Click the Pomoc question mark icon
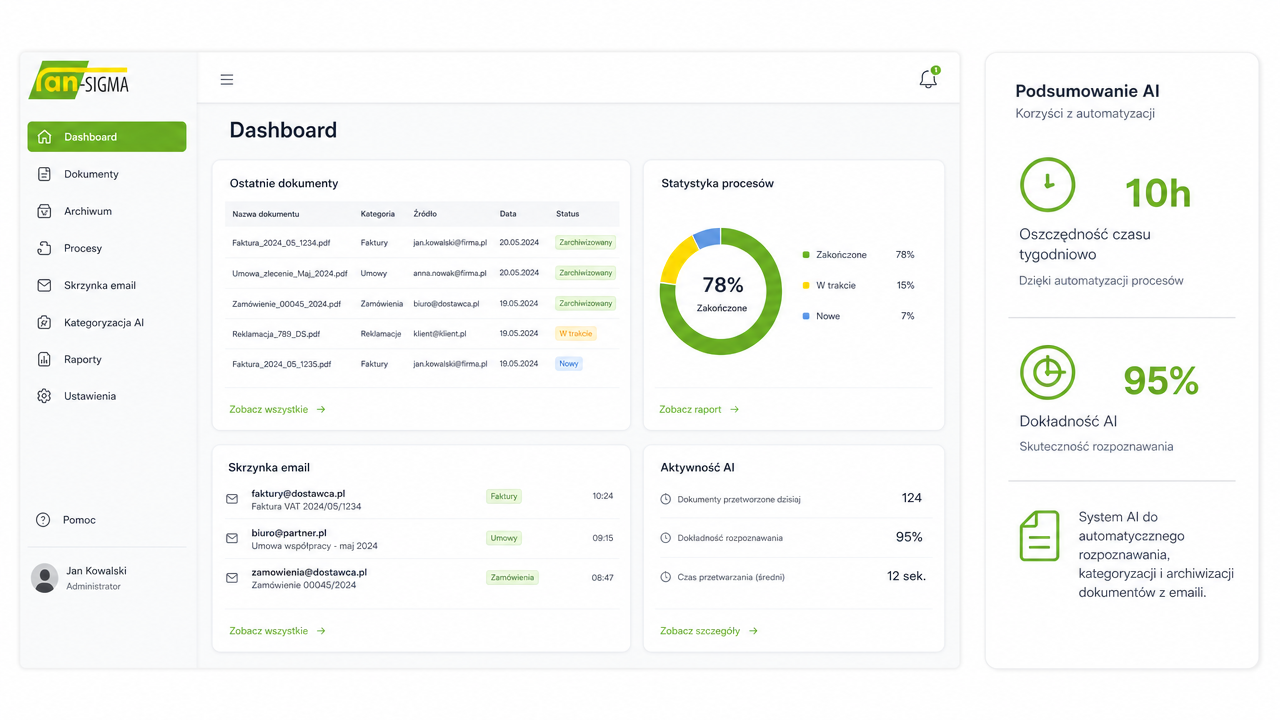Viewport: 1280px width, 720px height. click(43, 520)
